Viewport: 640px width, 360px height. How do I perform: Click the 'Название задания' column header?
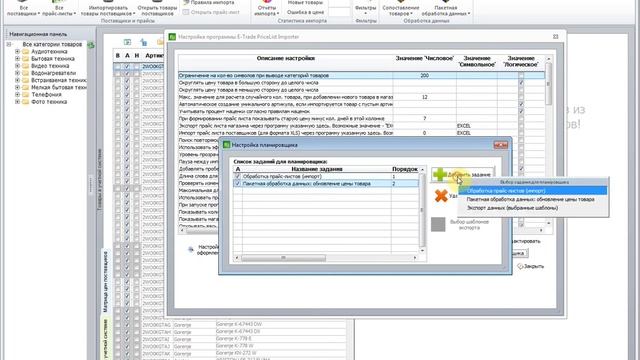point(317,169)
